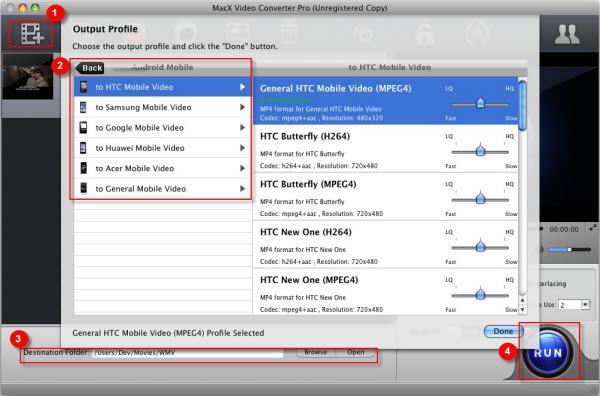Click the profile list scroll-down arrow
This screenshot has width=600, height=396.
point(522,310)
